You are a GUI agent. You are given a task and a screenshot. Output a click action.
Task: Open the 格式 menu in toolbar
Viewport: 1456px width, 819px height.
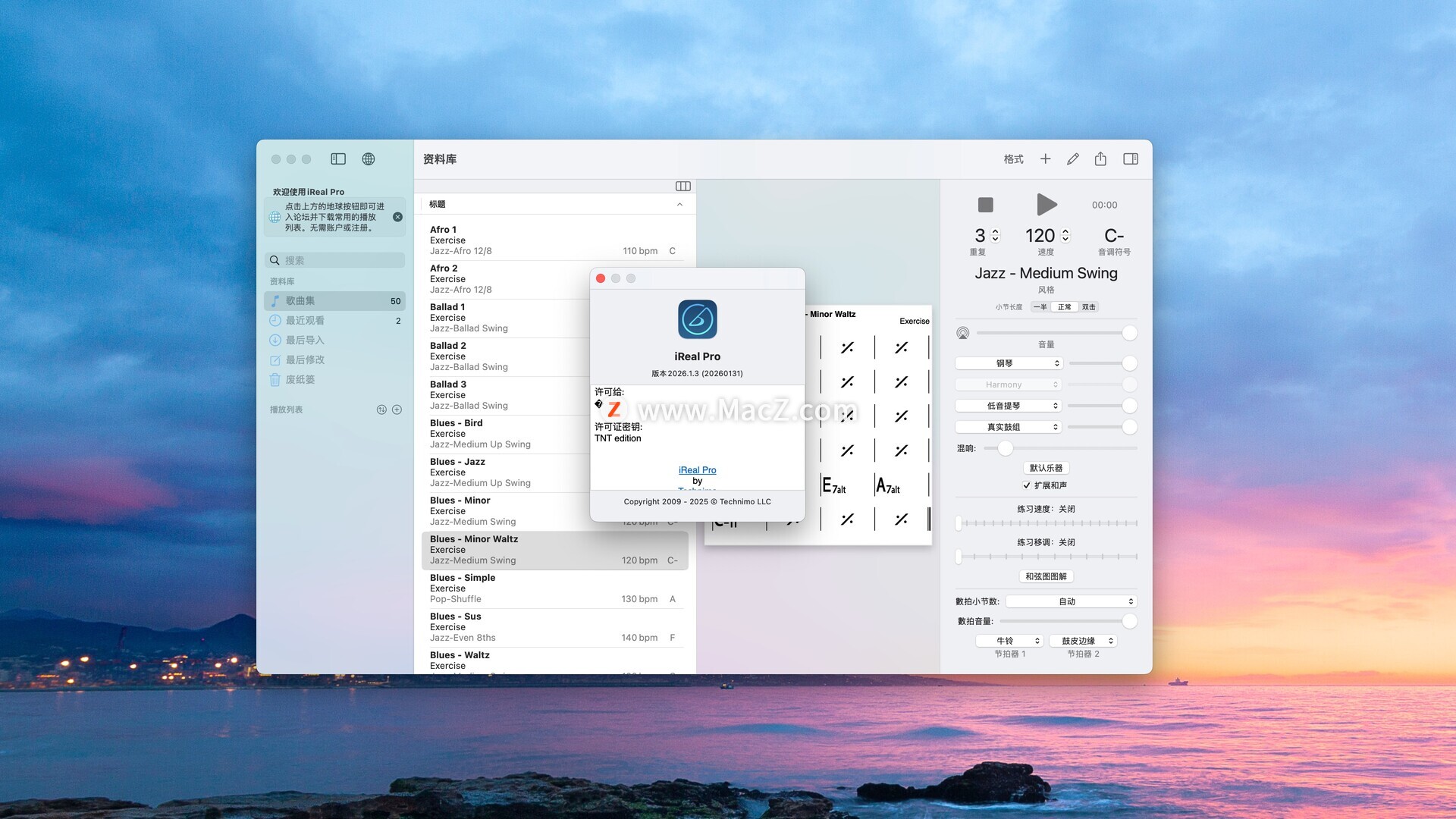coord(1013,159)
